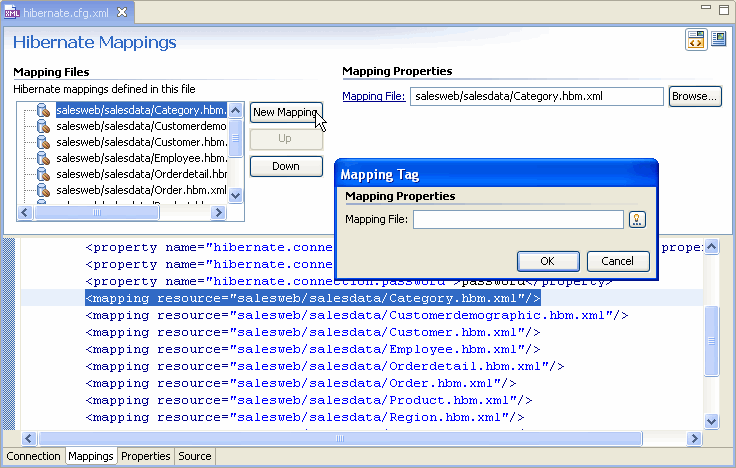
Task: Click the source editor scroll-right arrow
Action: pos(694,438)
